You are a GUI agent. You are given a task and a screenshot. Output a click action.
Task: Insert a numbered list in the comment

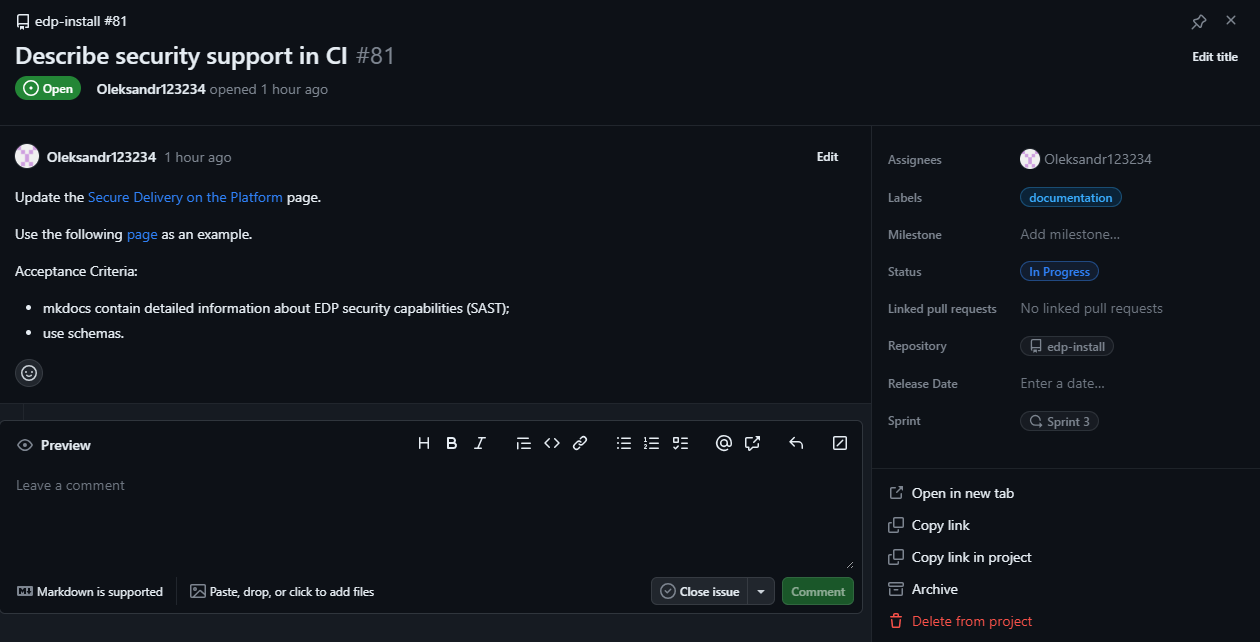[x=651, y=443]
